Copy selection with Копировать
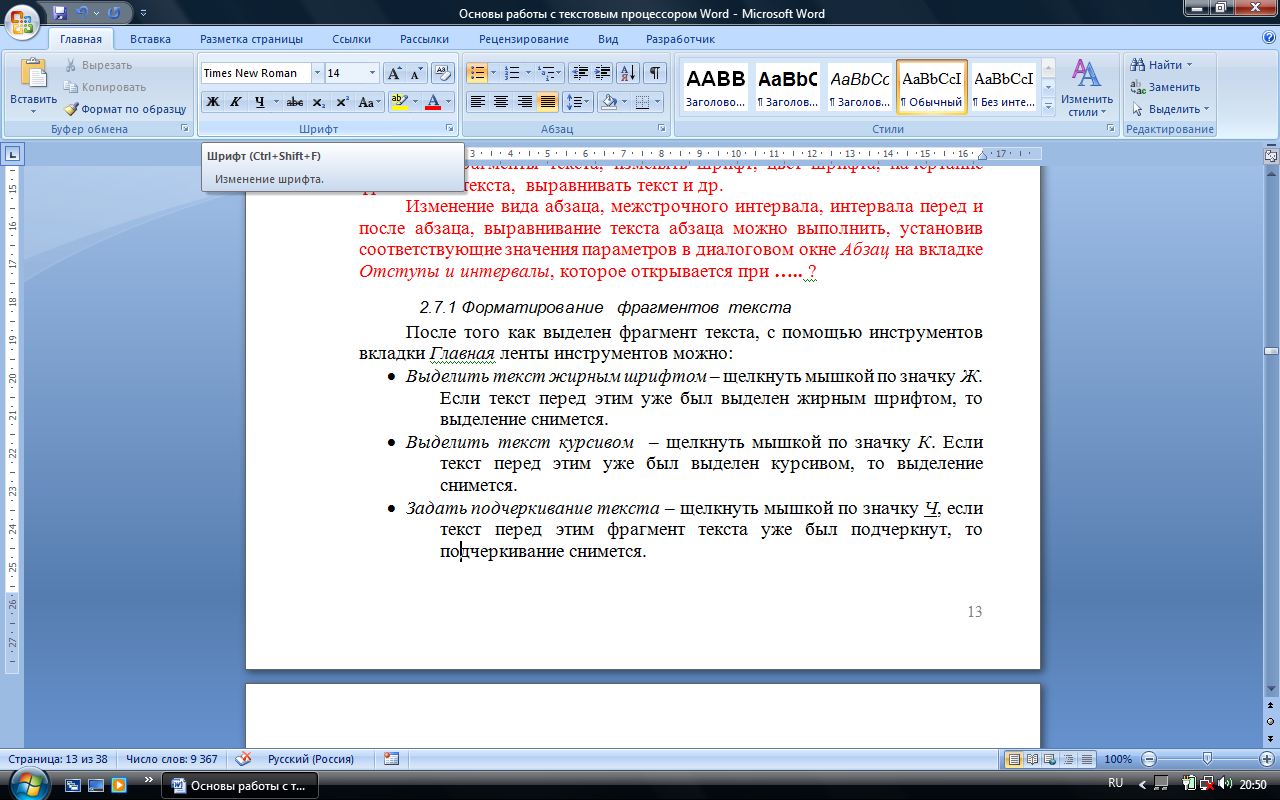Viewport: 1280px width, 800px height. pos(104,87)
